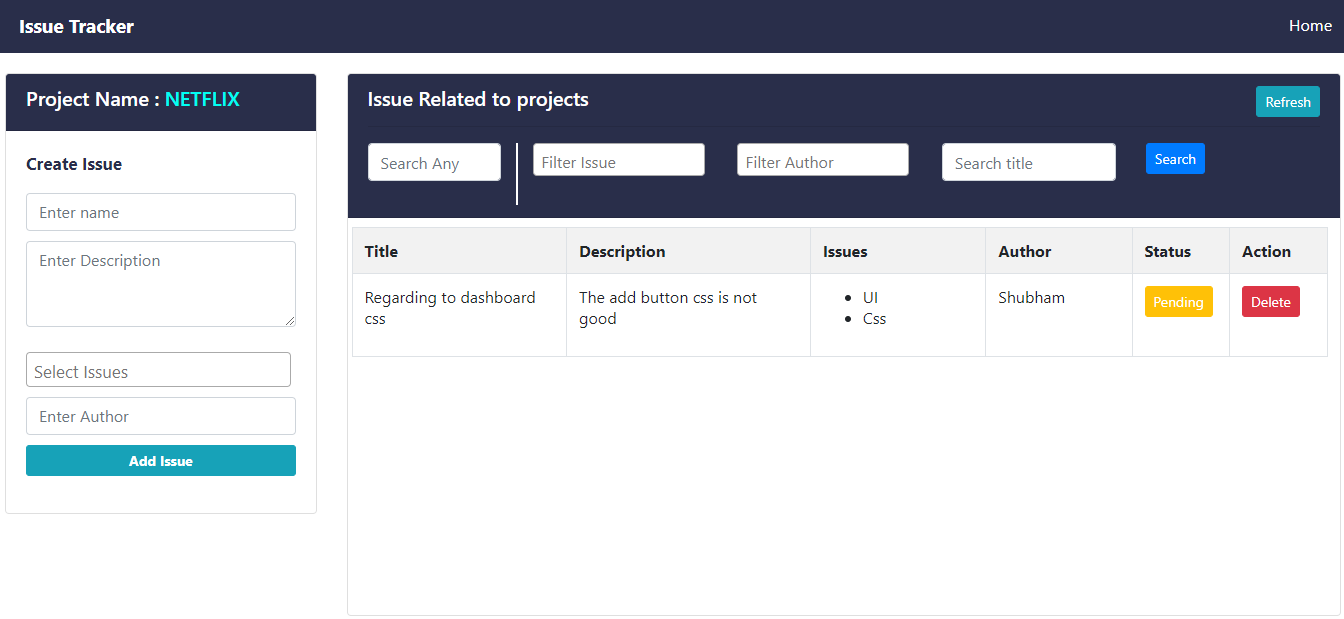
Task: Click the Search button
Action: tap(1175, 158)
